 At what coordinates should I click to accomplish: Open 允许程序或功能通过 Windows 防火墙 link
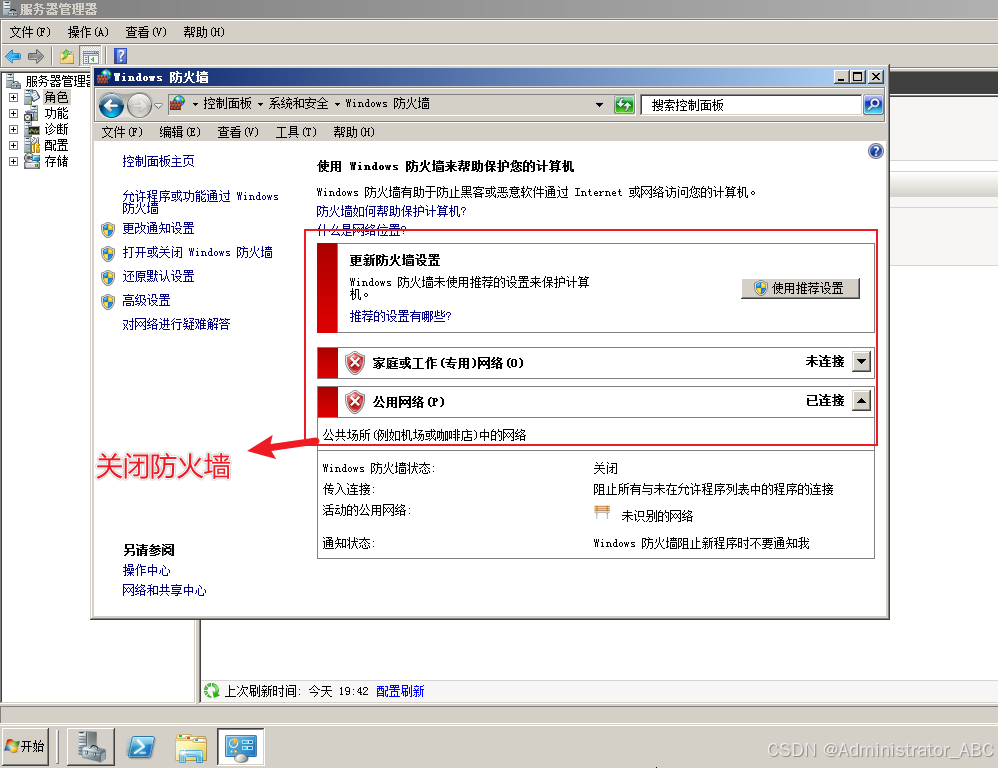coord(200,202)
